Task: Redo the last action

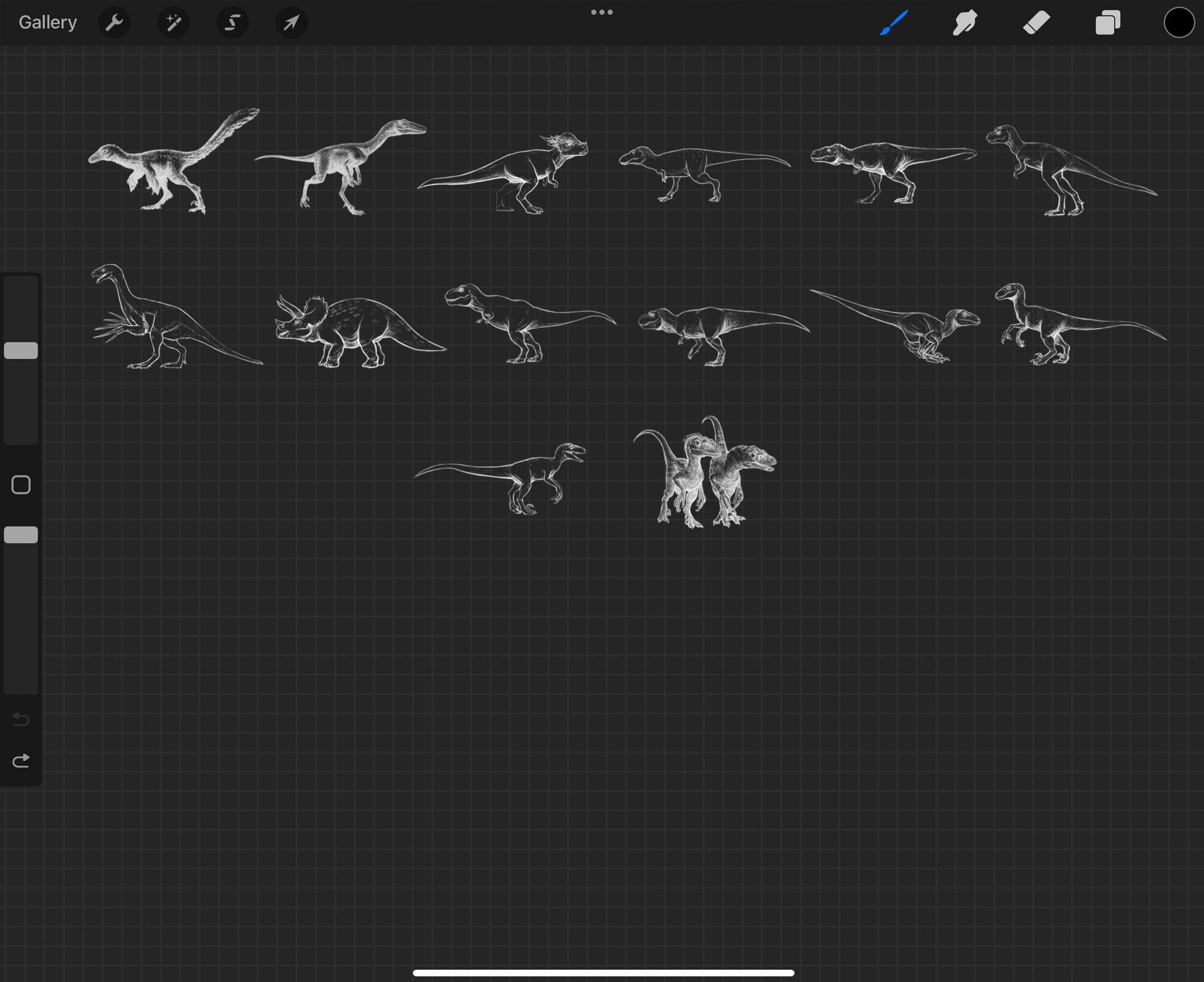Action: pos(21,761)
